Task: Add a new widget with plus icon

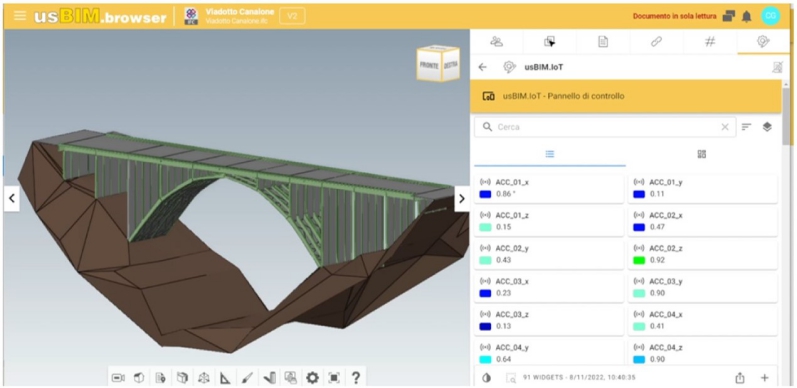Action: click(764, 378)
